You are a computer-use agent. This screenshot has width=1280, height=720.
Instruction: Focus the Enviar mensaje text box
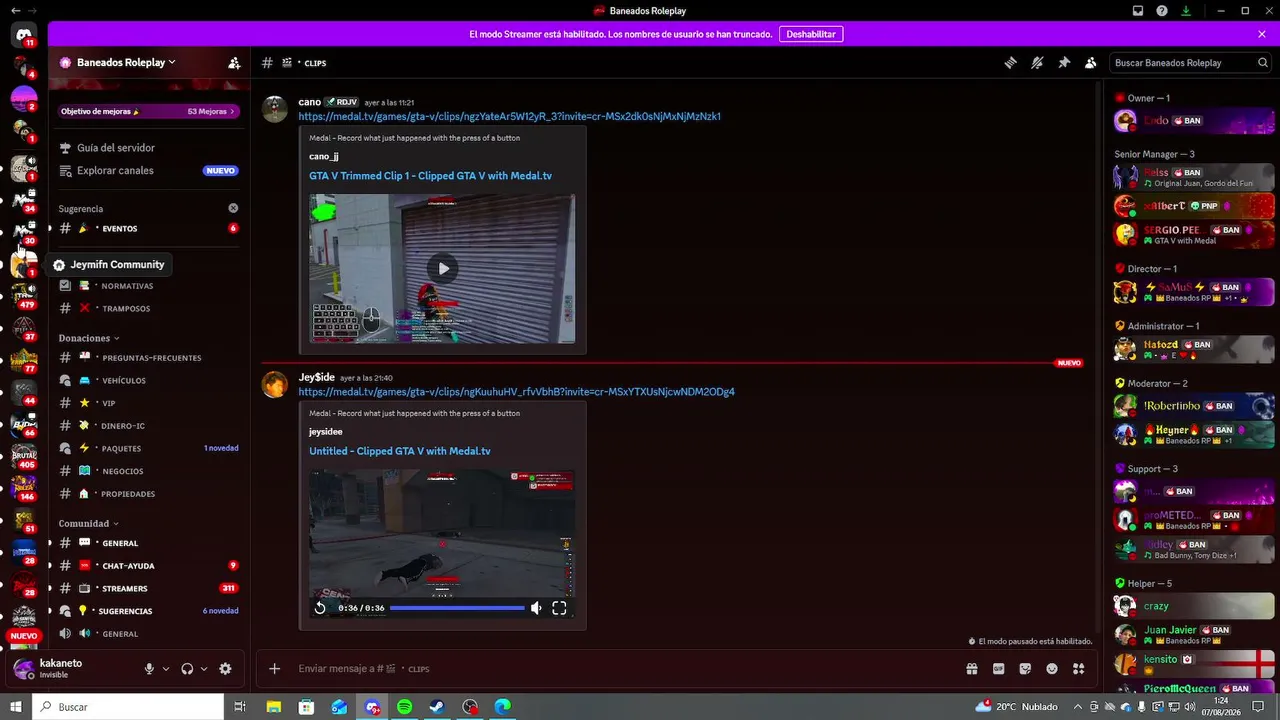(x=620, y=669)
